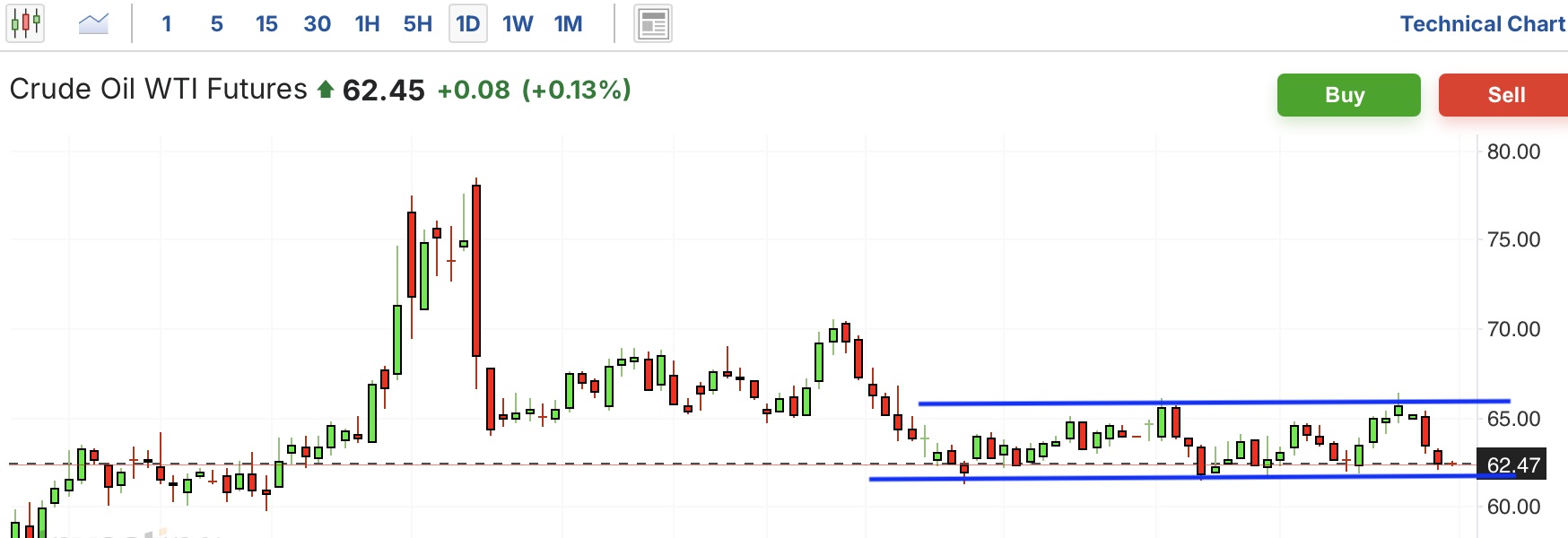Open the Technical Chart link
Image resolution: width=1568 pixels, height=538 pixels.
tap(1482, 24)
